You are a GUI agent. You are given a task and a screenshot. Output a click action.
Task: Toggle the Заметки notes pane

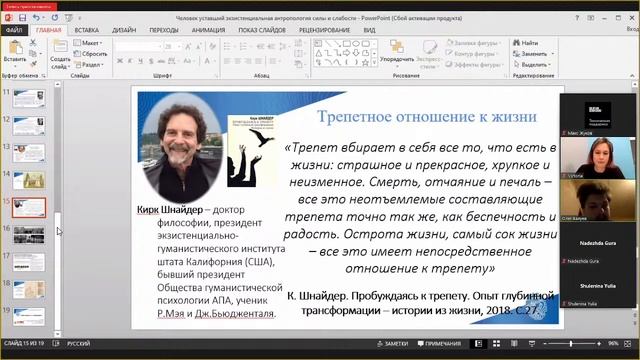pos(393,344)
